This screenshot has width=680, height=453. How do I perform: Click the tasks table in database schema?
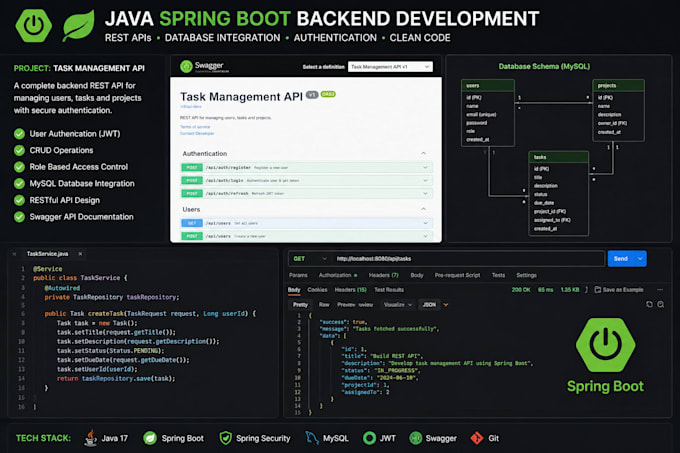559,193
